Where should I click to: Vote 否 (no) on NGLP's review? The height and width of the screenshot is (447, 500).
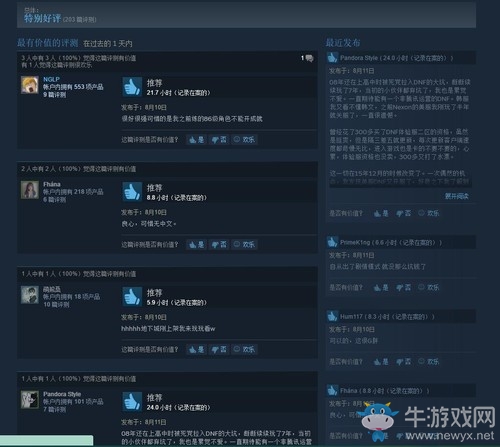coord(219,140)
